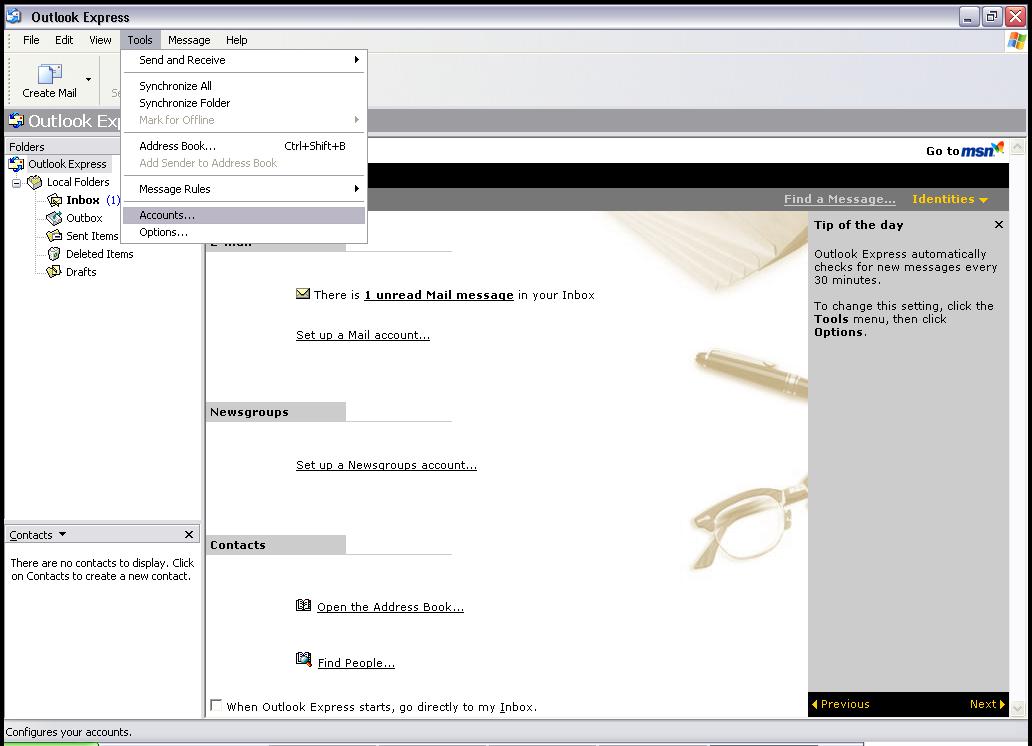Image resolution: width=1032 pixels, height=746 pixels.
Task: Enable go directly to my Inbox checkbox
Action: (216, 705)
